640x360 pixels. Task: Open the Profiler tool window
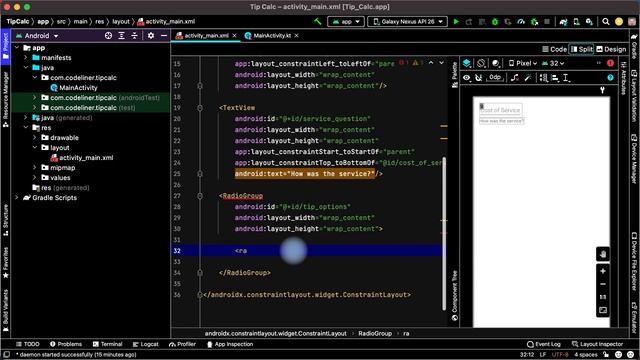click(x=182, y=344)
